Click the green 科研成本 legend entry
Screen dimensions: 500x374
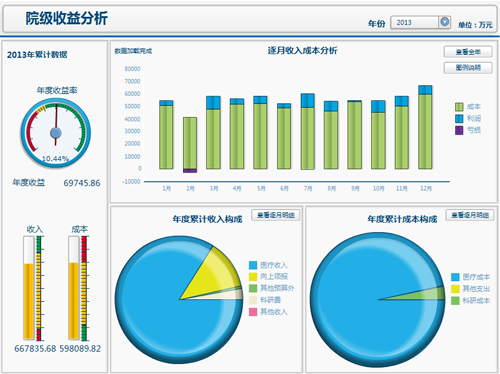471,301
